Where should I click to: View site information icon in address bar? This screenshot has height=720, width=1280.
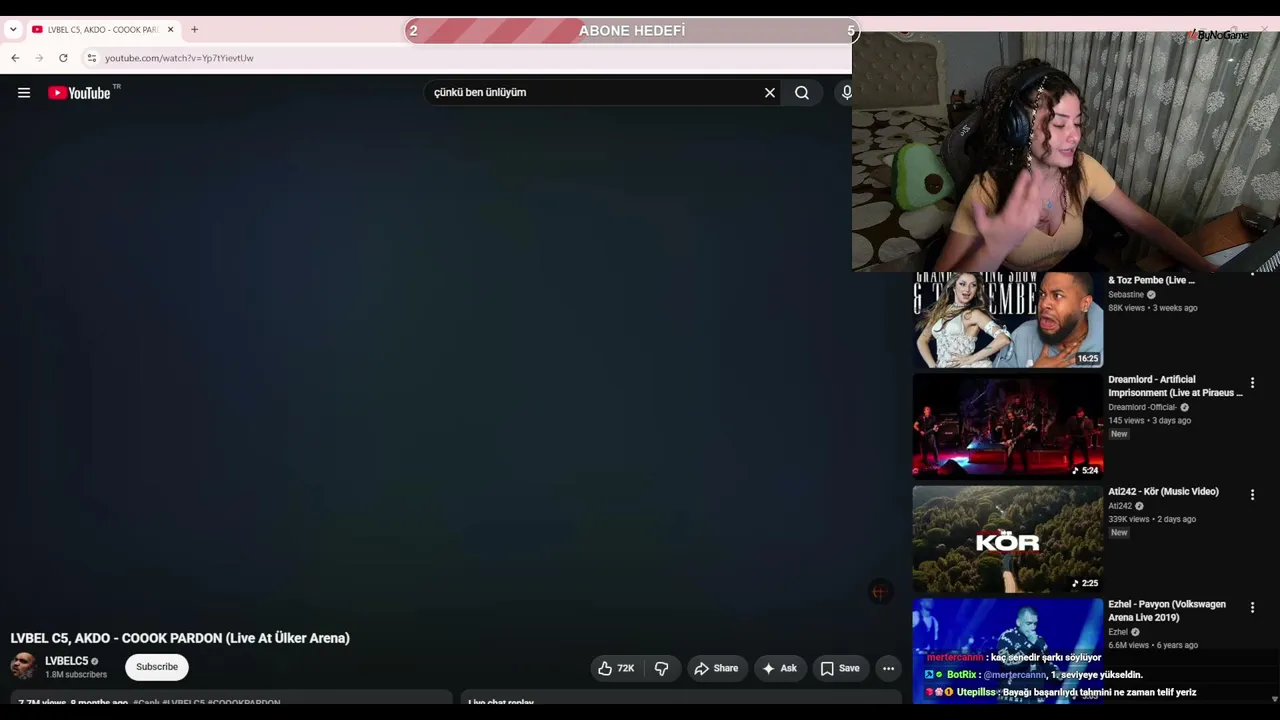point(91,58)
